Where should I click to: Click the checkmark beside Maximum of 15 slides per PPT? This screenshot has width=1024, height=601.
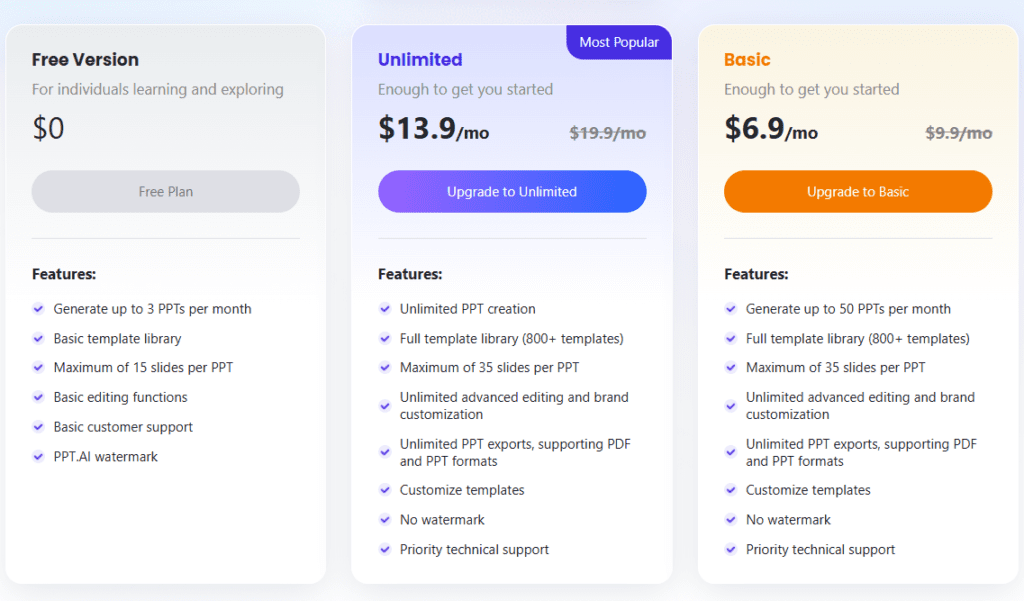39,368
